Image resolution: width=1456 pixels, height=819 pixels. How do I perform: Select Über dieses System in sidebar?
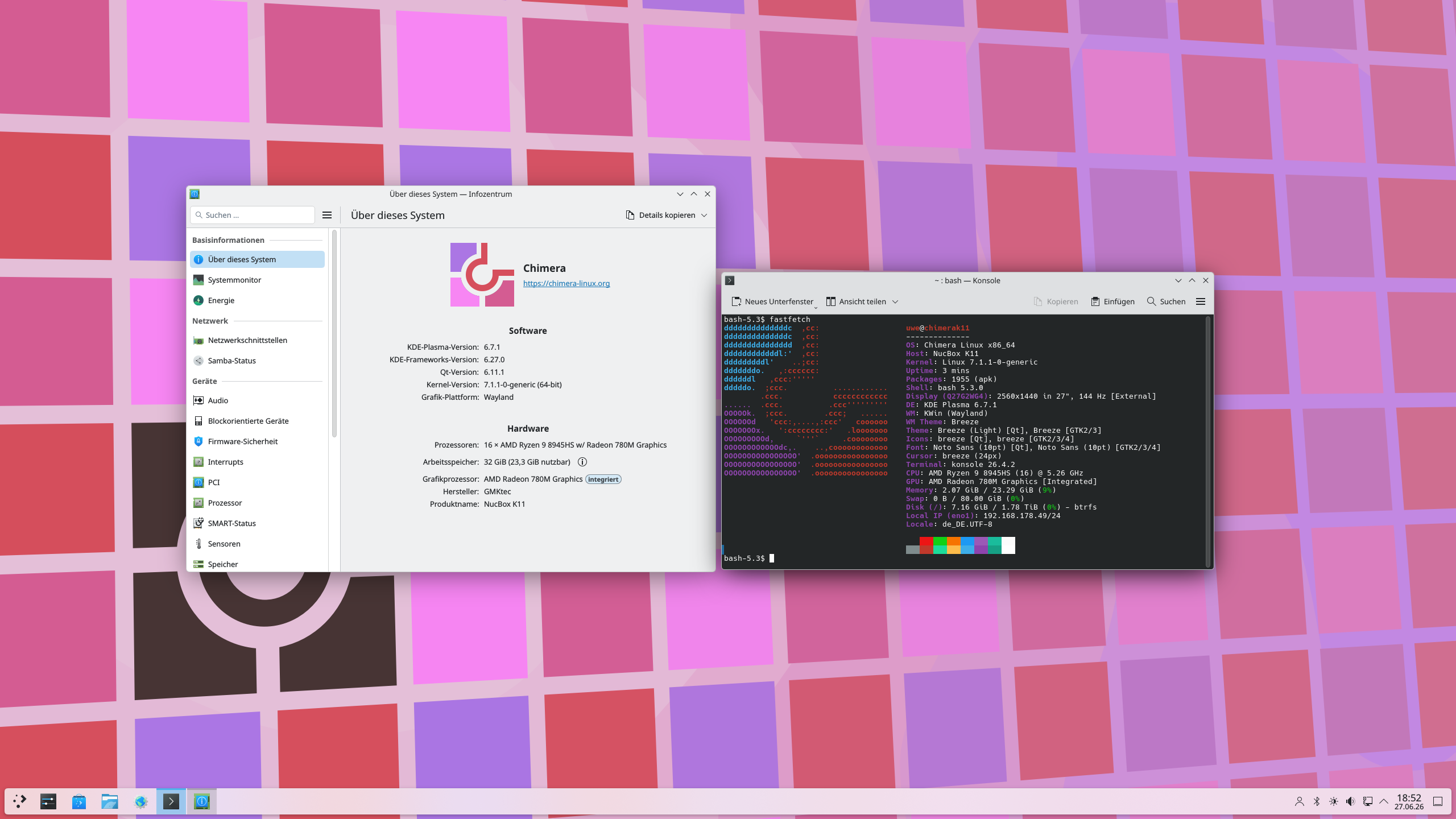click(257, 259)
